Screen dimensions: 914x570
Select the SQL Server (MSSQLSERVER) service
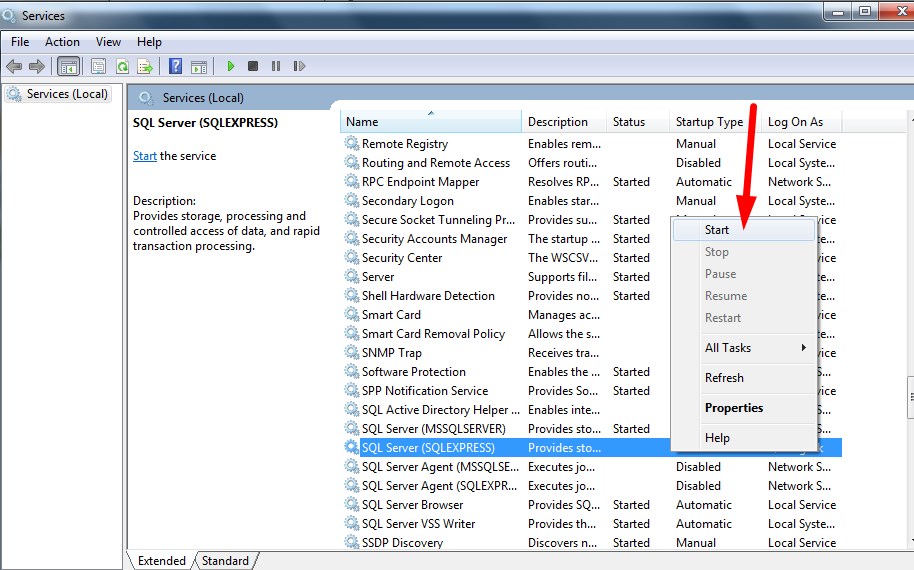pyautogui.click(x=433, y=428)
